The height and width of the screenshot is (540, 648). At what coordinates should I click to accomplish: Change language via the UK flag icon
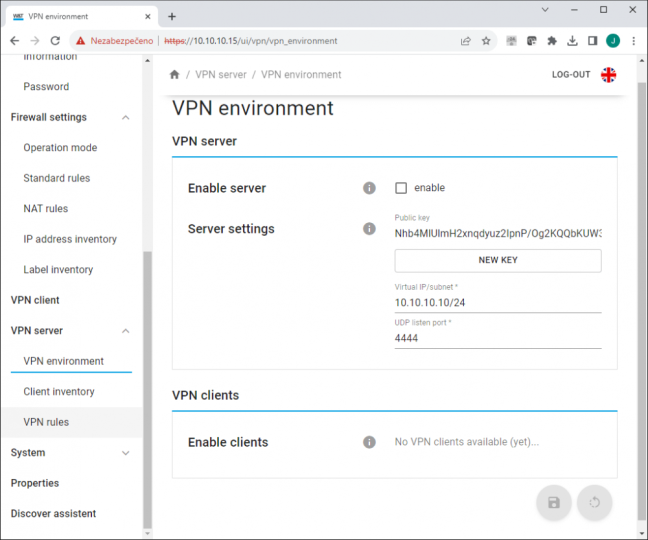[608, 75]
